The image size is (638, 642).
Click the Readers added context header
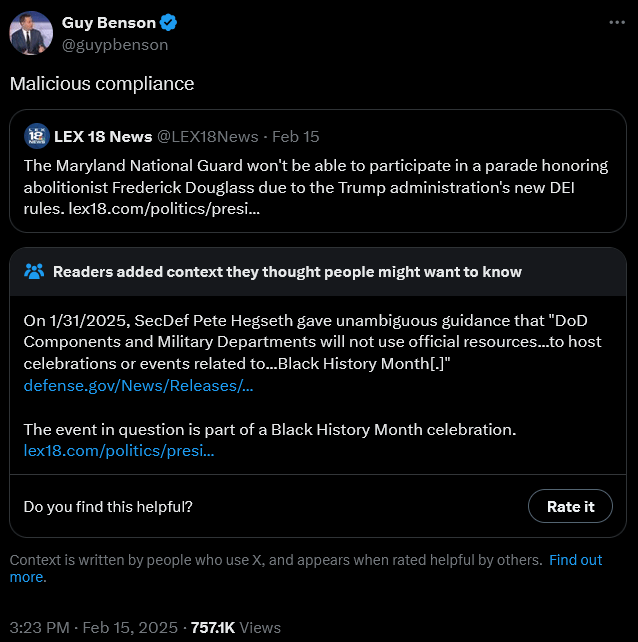pyautogui.click(x=287, y=272)
